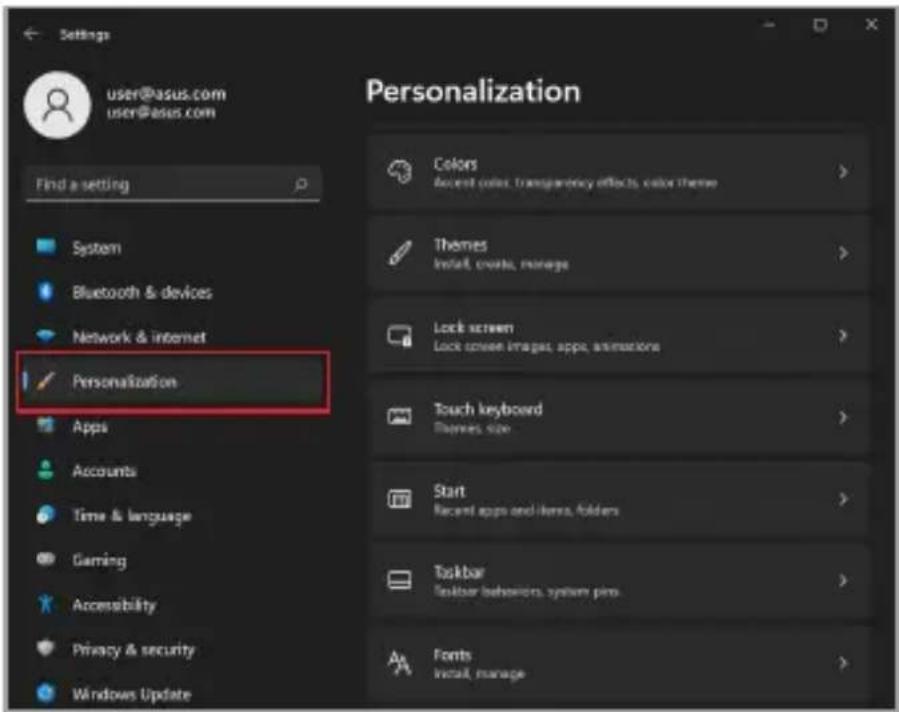Viewport: 899px width, 712px height.
Task: Expand Touch keyboard with its chevron
Action: (x=843, y=417)
